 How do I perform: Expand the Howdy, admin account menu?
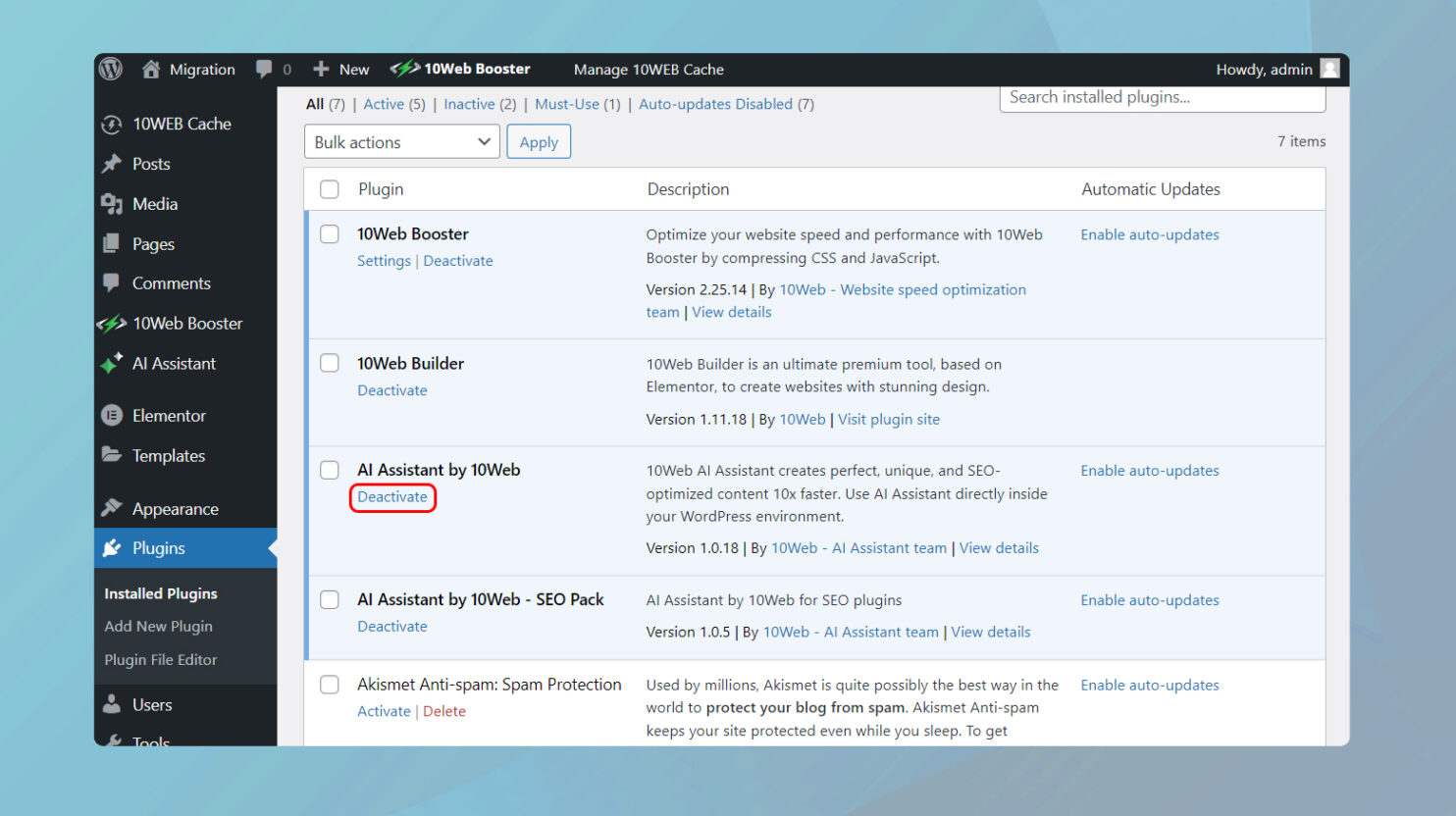[1264, 70]
